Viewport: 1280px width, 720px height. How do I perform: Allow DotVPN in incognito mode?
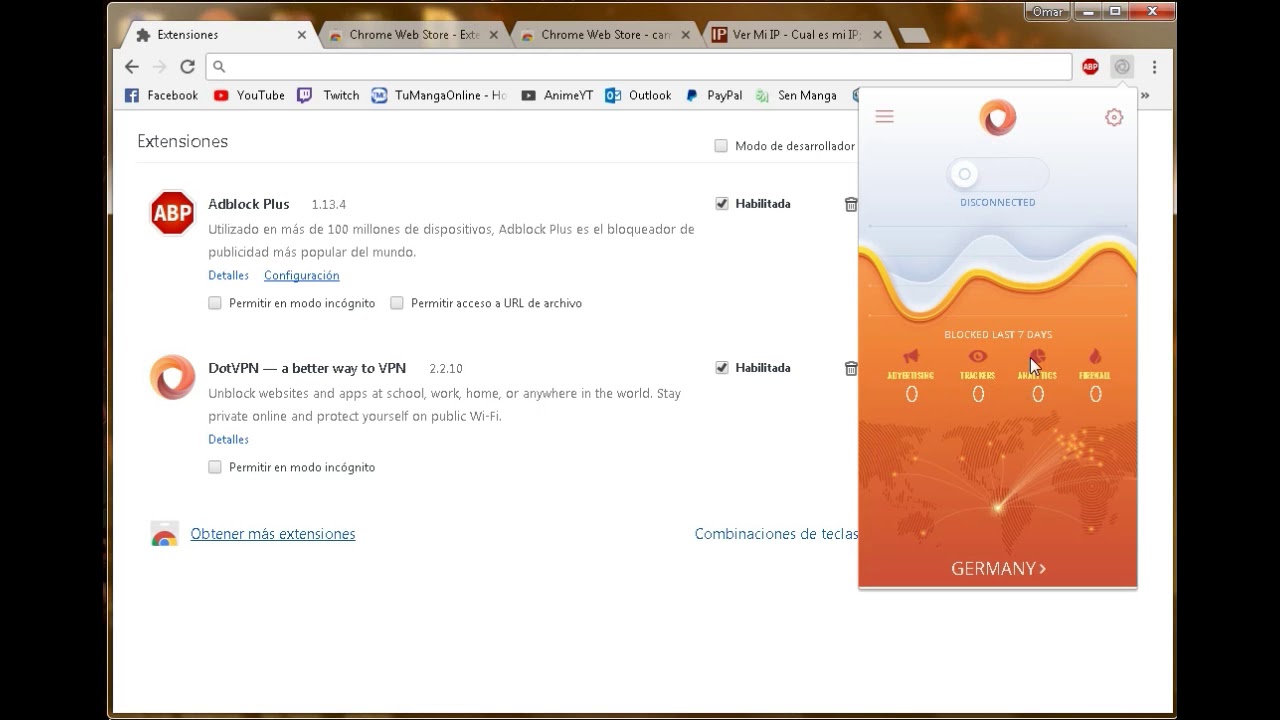(x=215, y=467)
